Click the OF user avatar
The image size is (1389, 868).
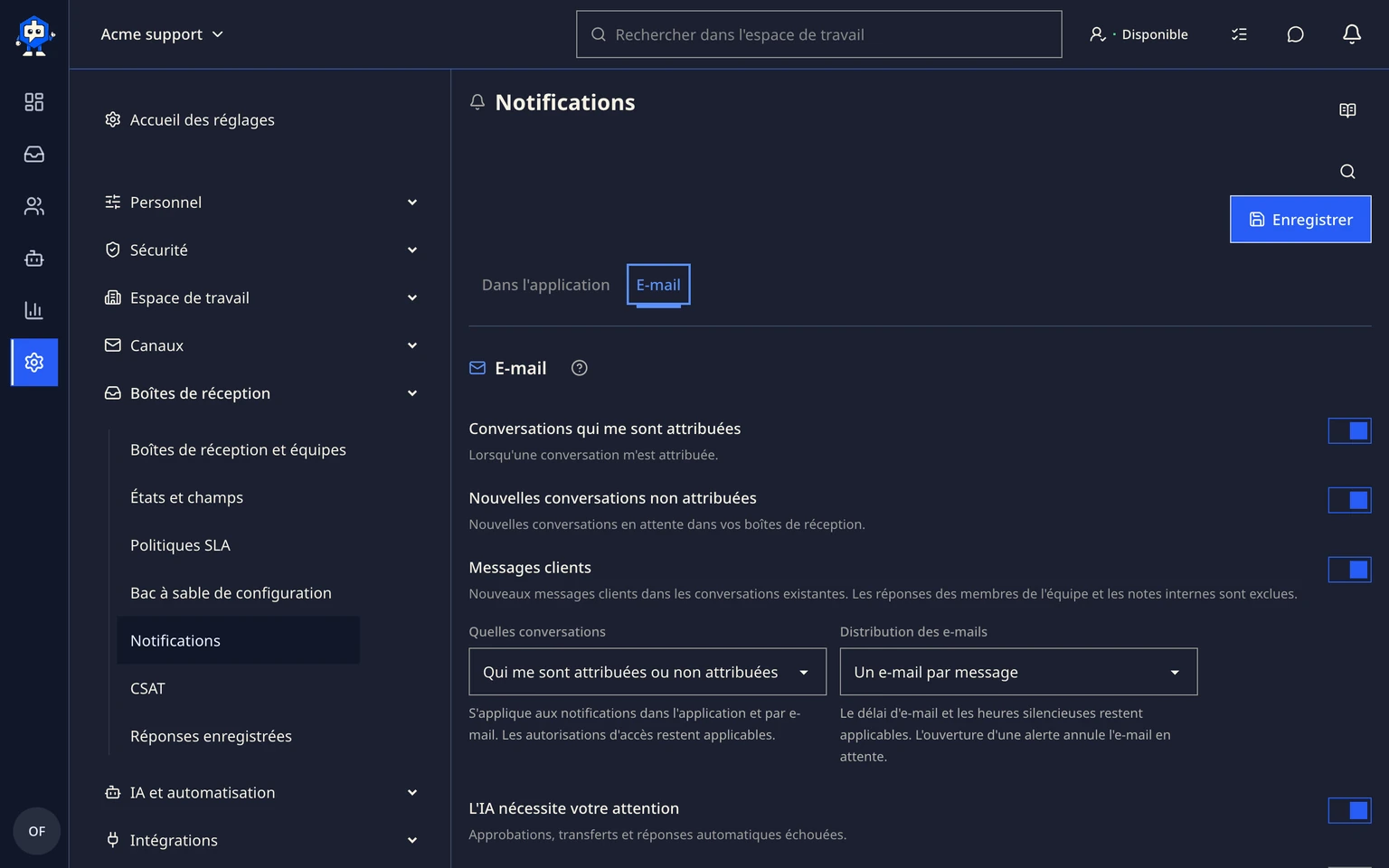[x=36, y=831]
